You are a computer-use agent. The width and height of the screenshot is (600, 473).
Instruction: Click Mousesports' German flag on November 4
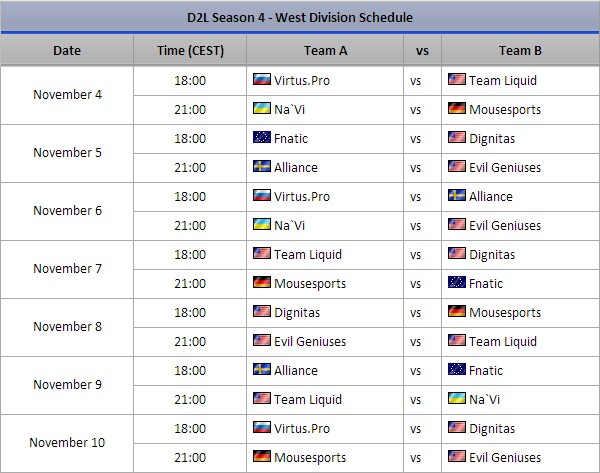[457, 109]
